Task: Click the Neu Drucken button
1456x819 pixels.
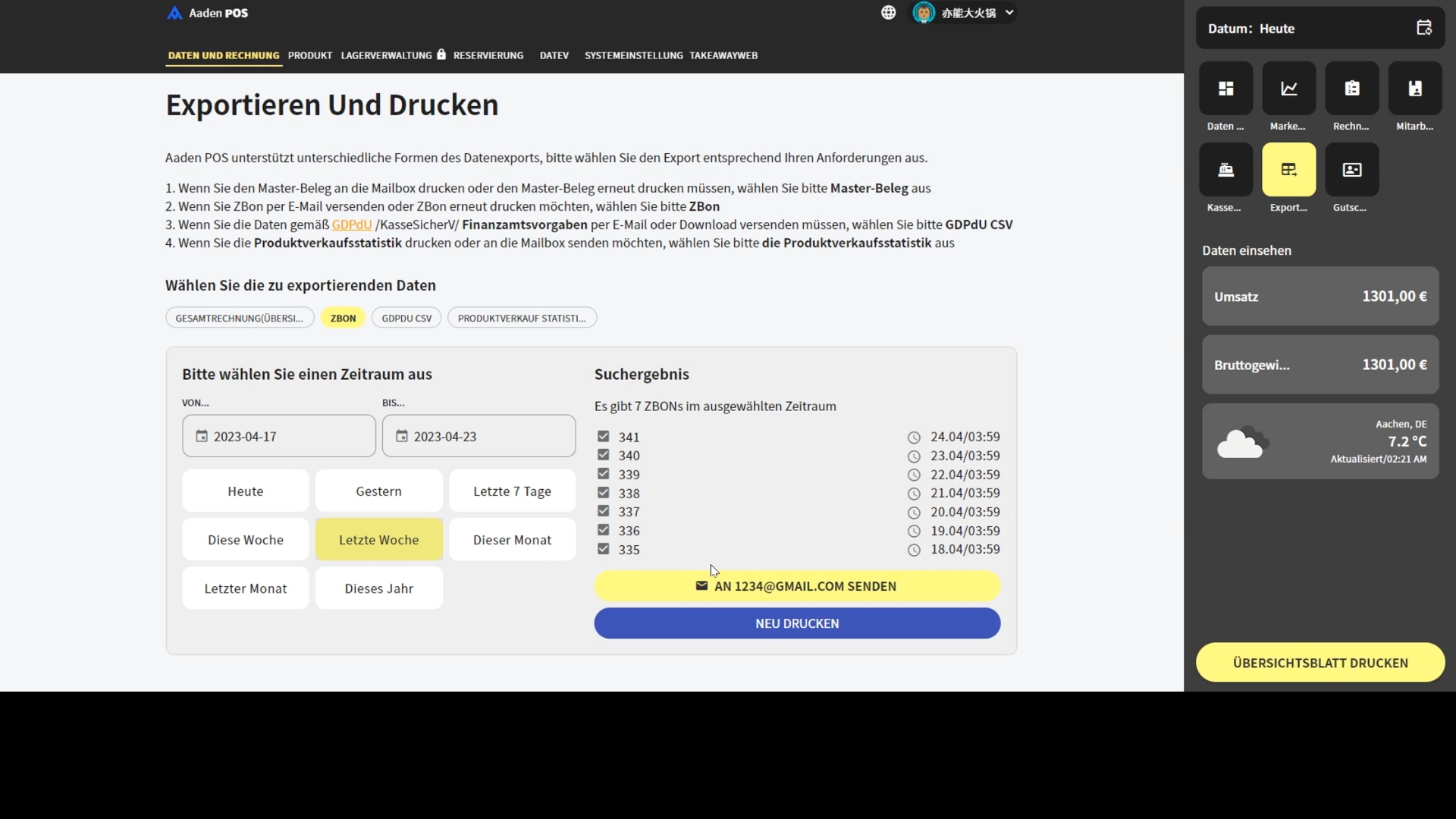Action: pos(796,623)
